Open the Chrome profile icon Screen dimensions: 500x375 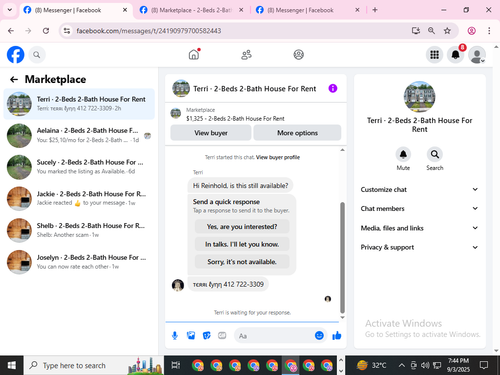[x=471, y=31]
